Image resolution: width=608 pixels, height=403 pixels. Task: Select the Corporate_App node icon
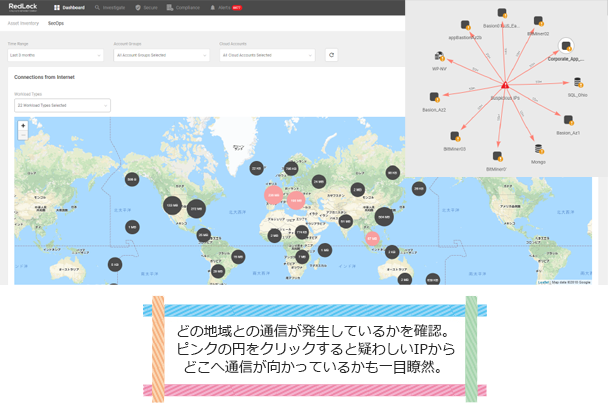pyautogui.click(x=566, y=46)
